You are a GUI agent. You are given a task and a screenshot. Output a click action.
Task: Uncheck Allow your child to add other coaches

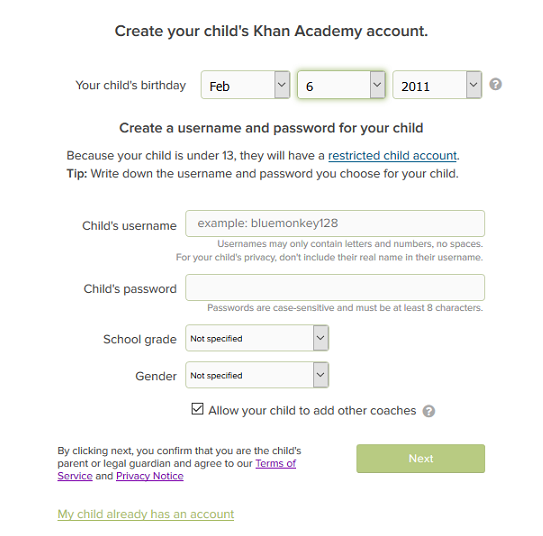197,409
